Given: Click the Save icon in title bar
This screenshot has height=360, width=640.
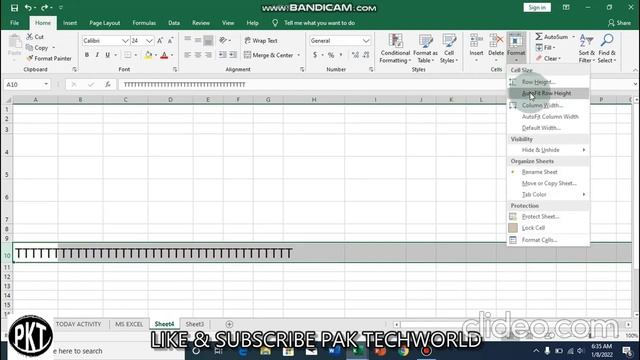Looking at the screenshot, I should click(14, 8).
